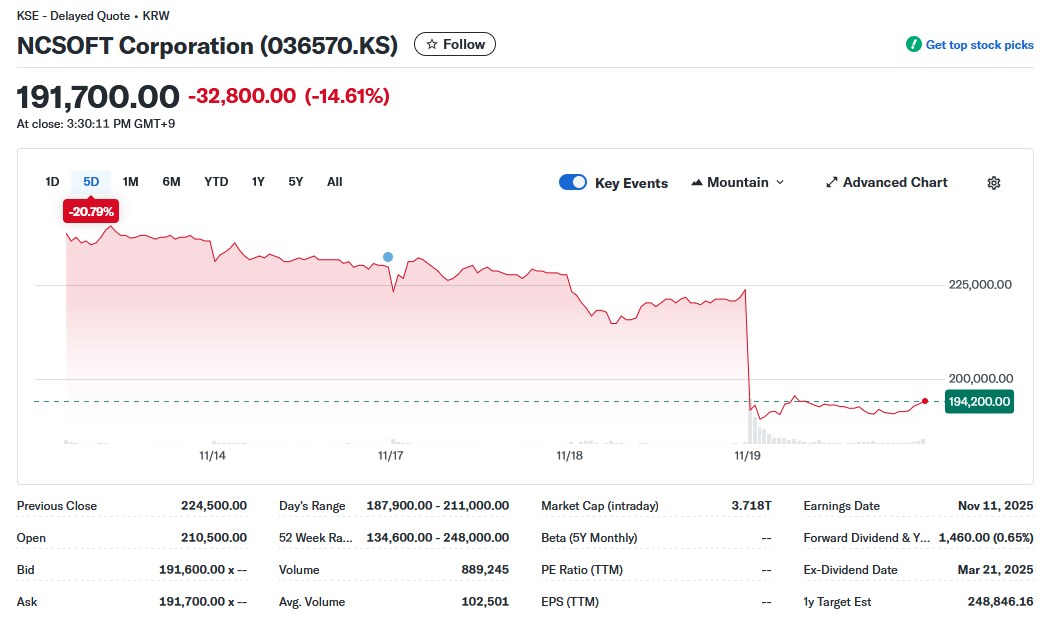Click the 194,200.00 price label on chart
The image size is (1046, 629).
click(x=979, y=402)
